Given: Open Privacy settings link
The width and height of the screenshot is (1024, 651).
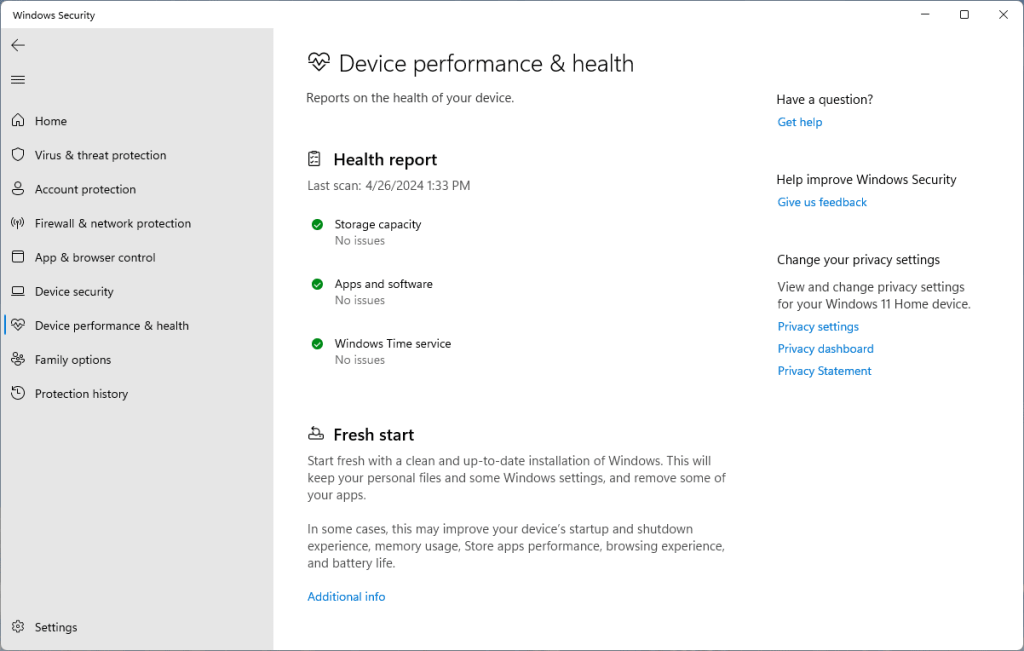Looking at the screenshot, I should coord(818,326).
